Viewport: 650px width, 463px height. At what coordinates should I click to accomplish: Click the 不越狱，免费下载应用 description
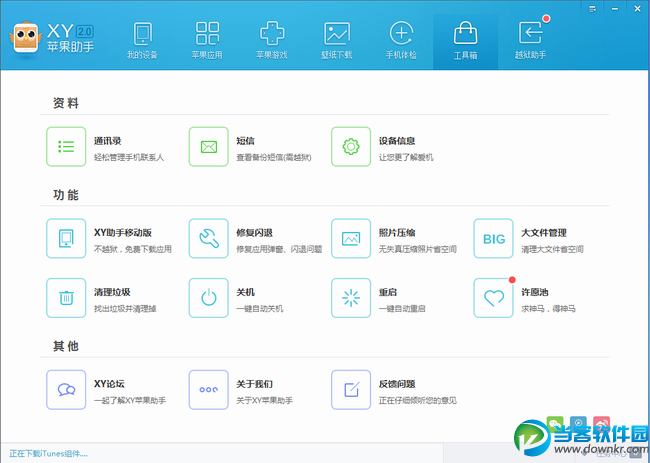click(133, 250)
